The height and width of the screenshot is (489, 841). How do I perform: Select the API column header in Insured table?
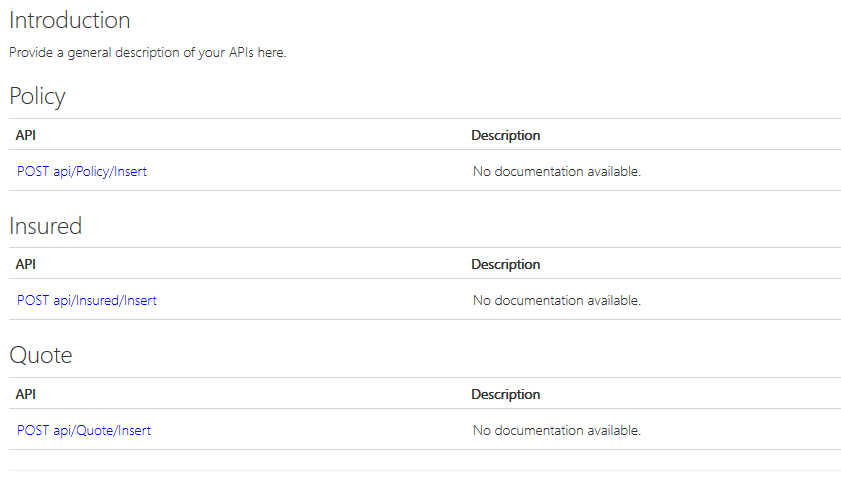click(26, 264)
